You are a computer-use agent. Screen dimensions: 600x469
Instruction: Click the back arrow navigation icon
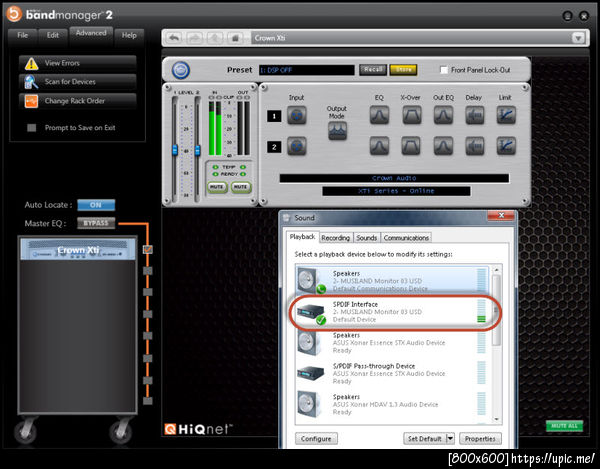click(x=174, y=38)
